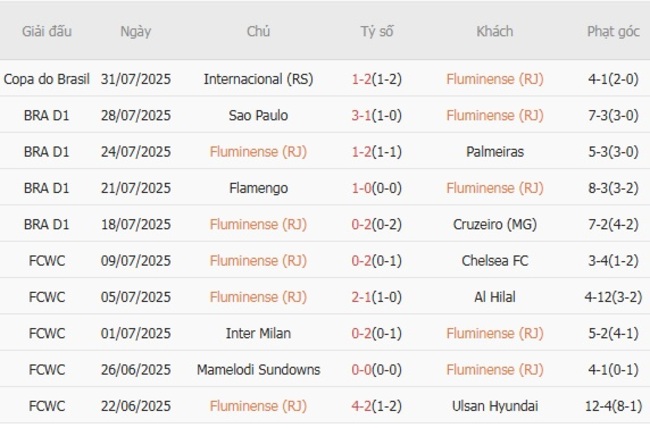The height and width of the screenshot is (428, 650).
Task: Open the Al Hilal team link
Action: point(495,297)
